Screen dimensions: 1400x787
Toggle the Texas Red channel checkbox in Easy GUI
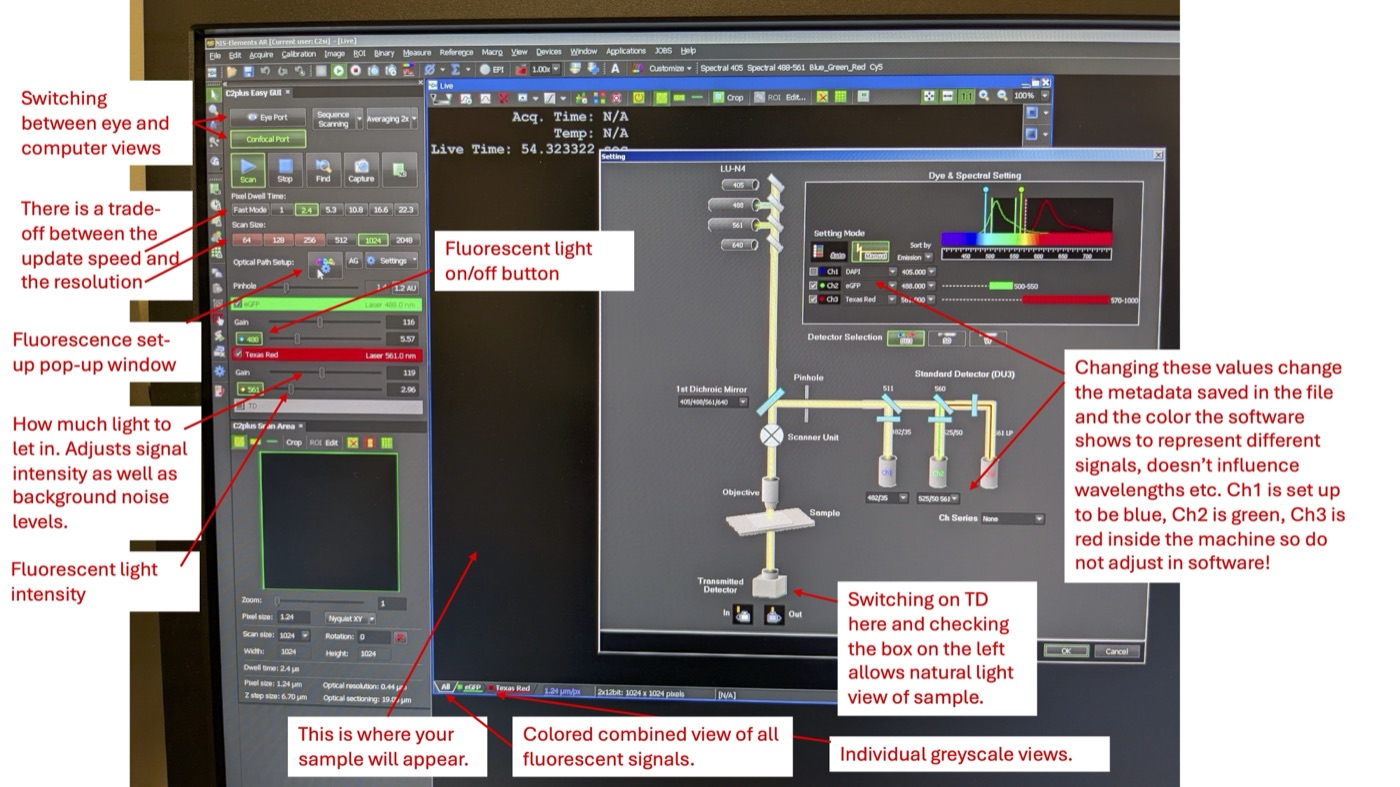tap(238, 354)
